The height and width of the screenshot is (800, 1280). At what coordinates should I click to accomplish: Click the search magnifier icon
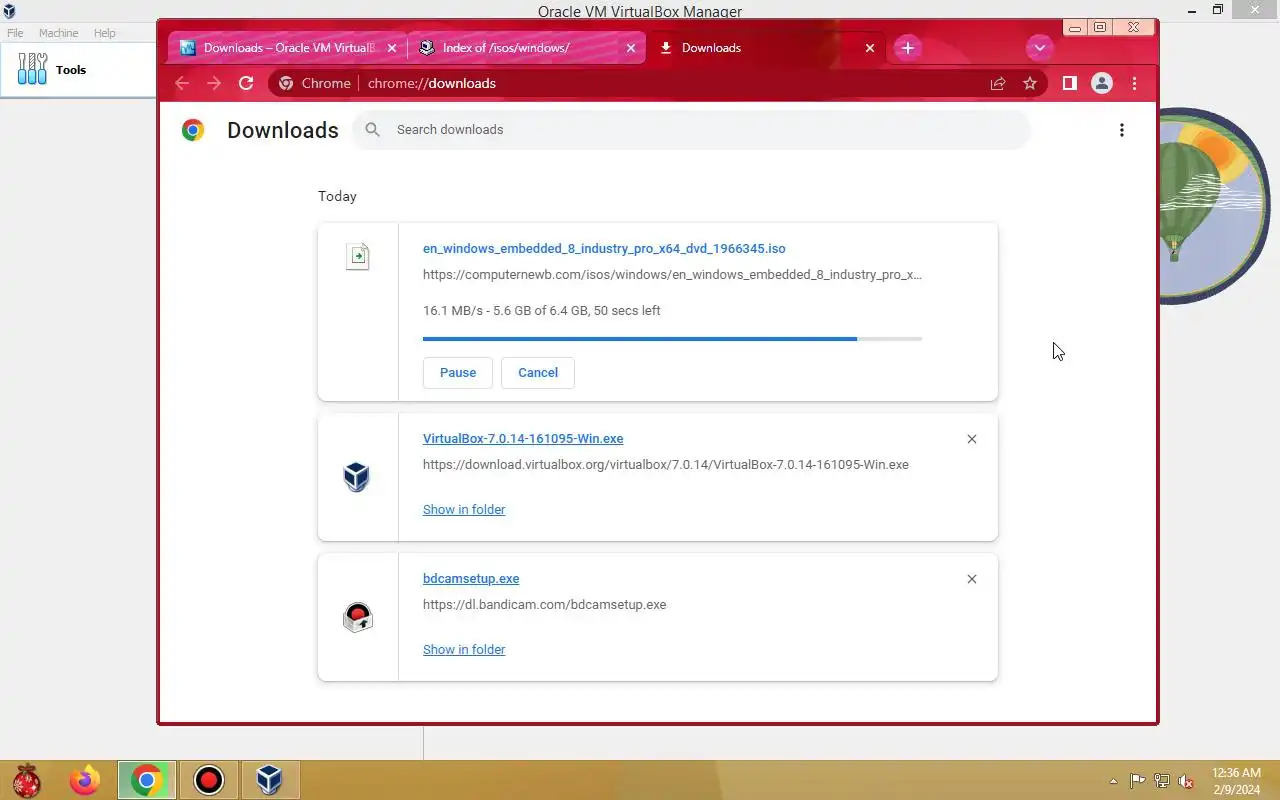click(x=373, y=130)
